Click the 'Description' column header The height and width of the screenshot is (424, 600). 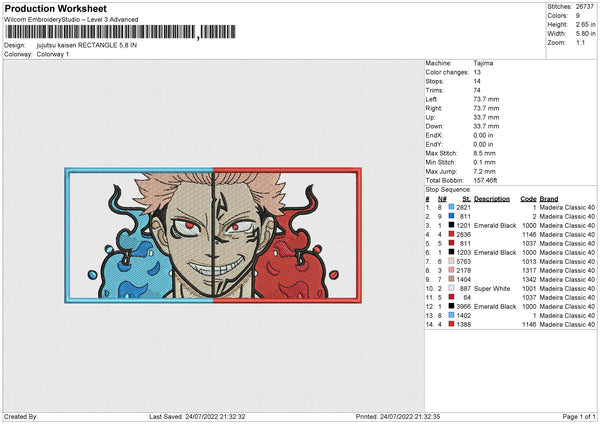pos(492,199)
